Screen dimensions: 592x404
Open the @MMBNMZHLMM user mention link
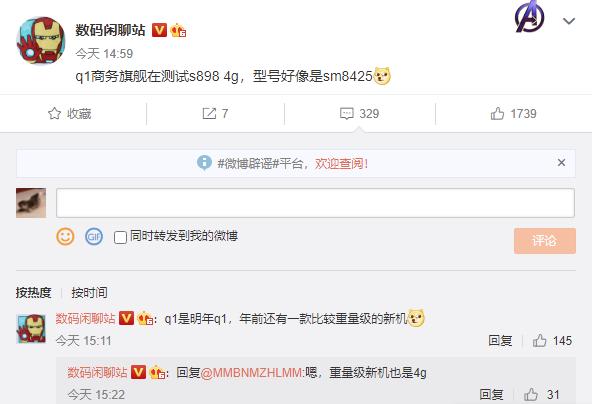click(251, 373)
